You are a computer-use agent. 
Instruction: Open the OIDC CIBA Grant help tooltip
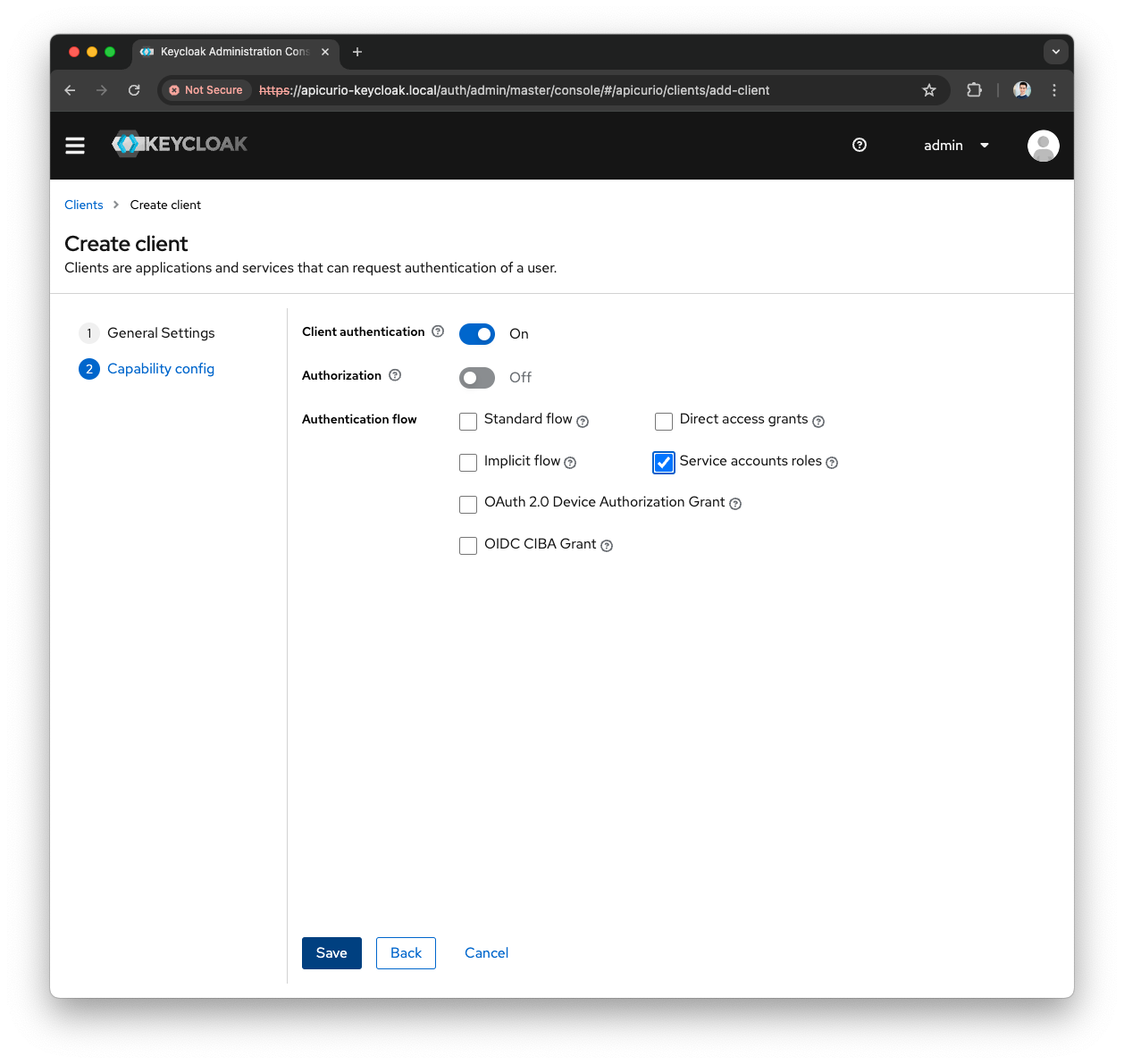pos(607,546)
